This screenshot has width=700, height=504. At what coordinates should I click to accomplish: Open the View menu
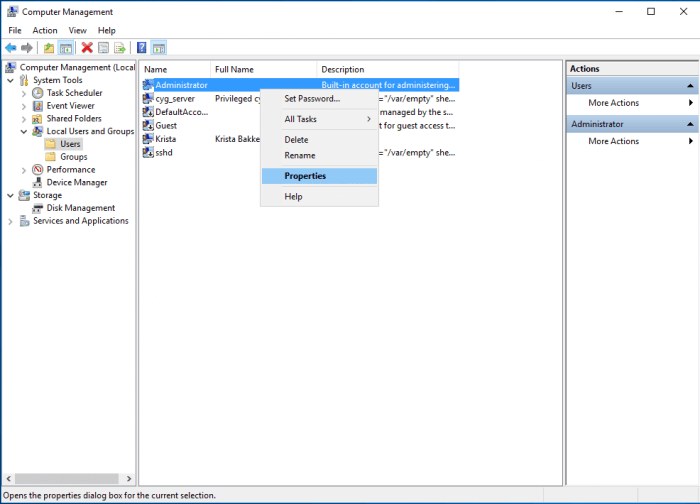pos(77,30)
